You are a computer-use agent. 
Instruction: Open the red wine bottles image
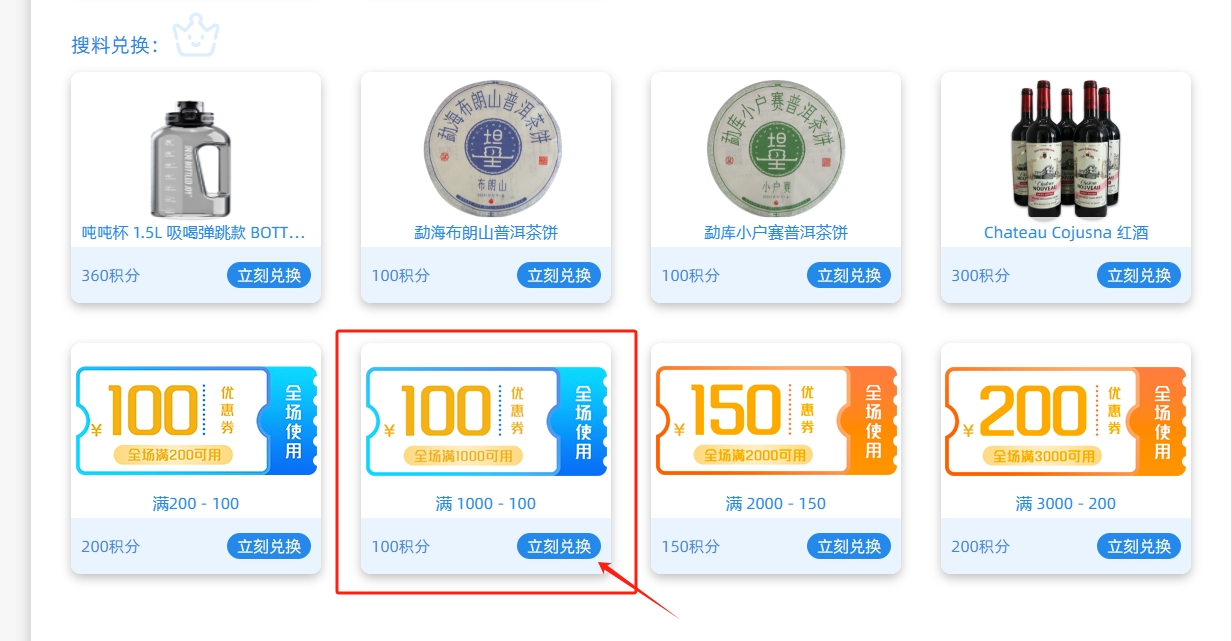(x=1066, y=149)
